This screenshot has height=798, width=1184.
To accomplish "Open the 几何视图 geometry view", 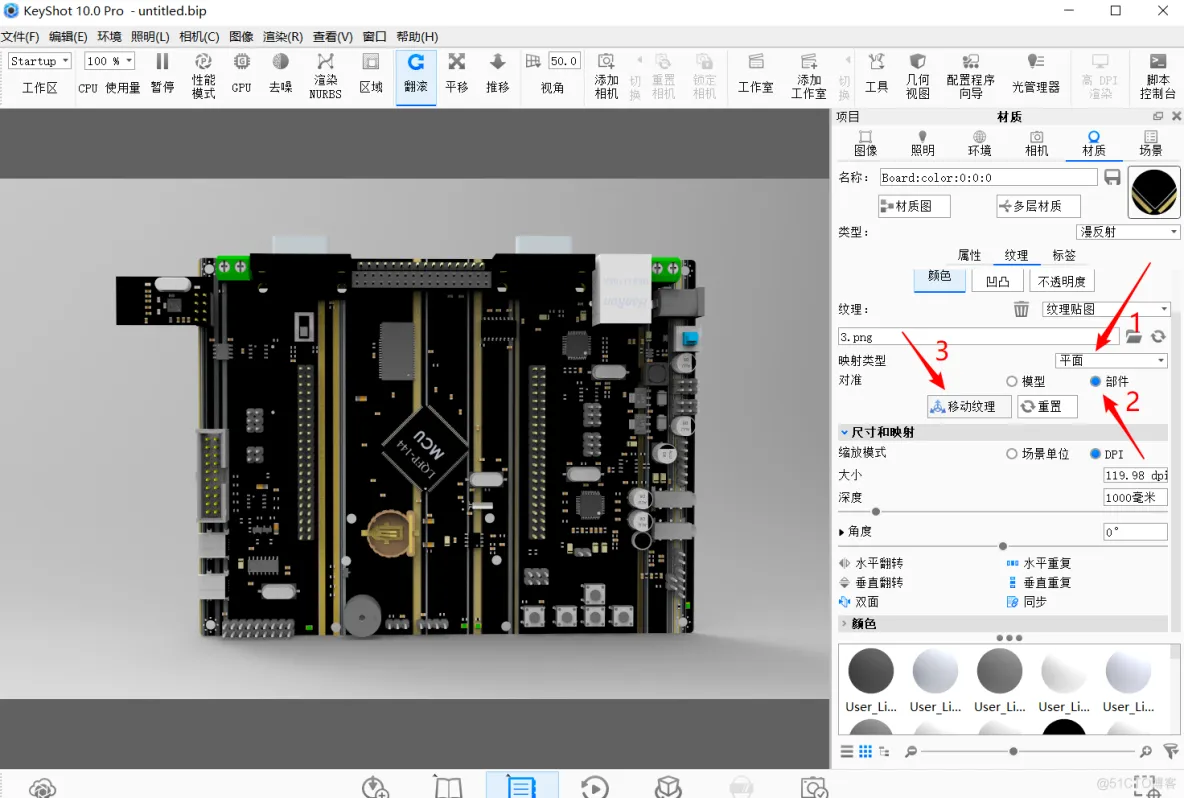I will (x=917, y=75).
